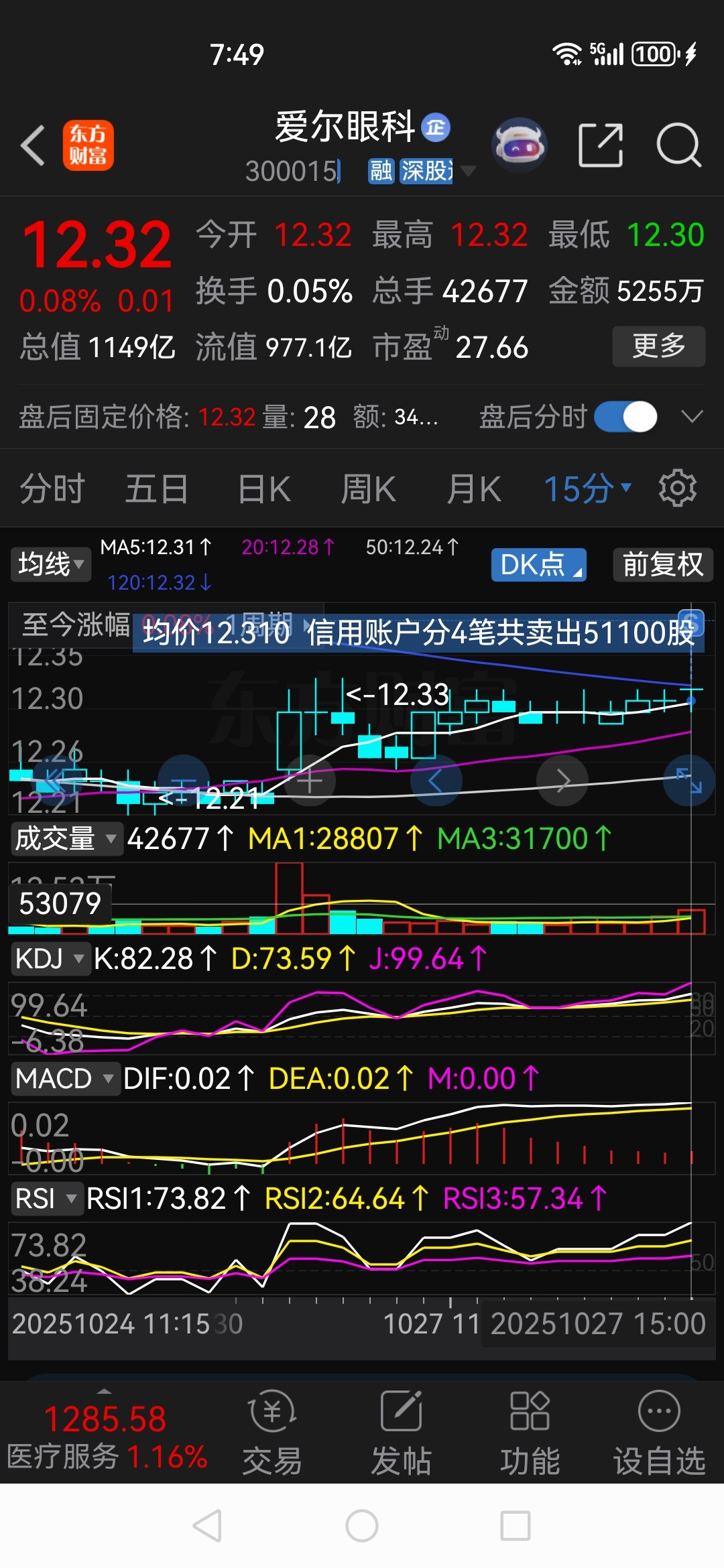Screen dimensions: 724x1568
Task: Open the MACD indicator dropdown
Action: coord(65,1078)
